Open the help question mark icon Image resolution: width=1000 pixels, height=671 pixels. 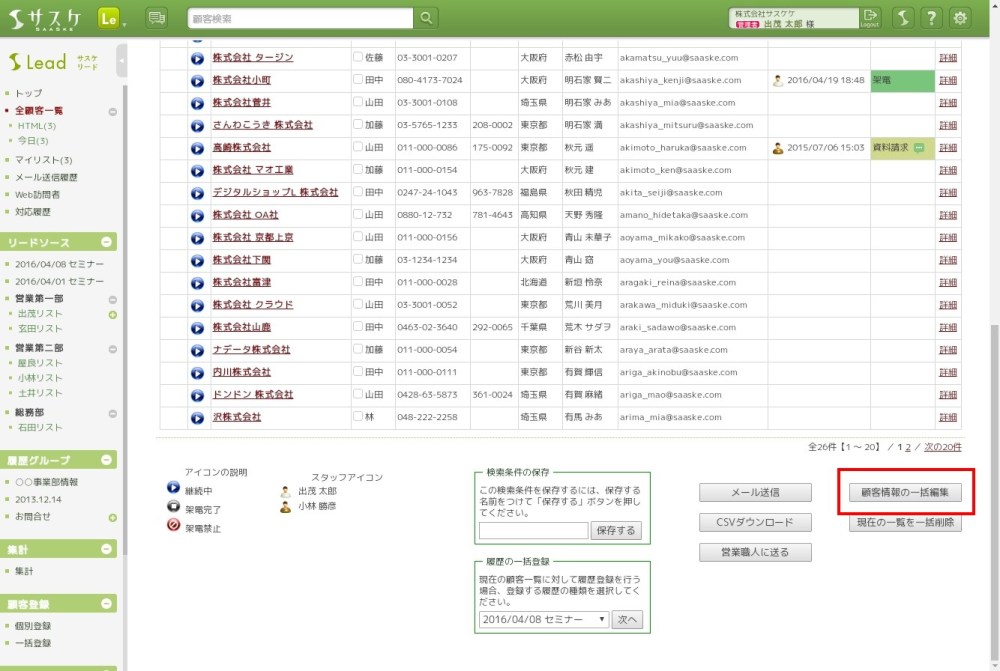point(931,18)
